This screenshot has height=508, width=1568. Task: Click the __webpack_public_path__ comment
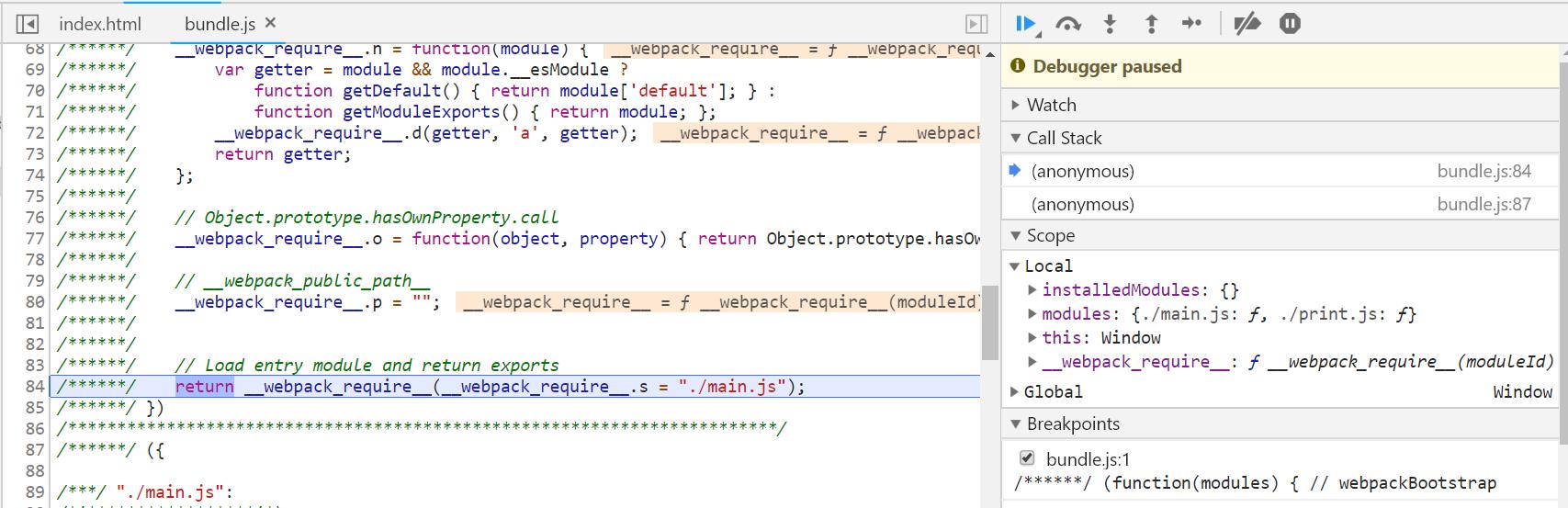[302, 280]
